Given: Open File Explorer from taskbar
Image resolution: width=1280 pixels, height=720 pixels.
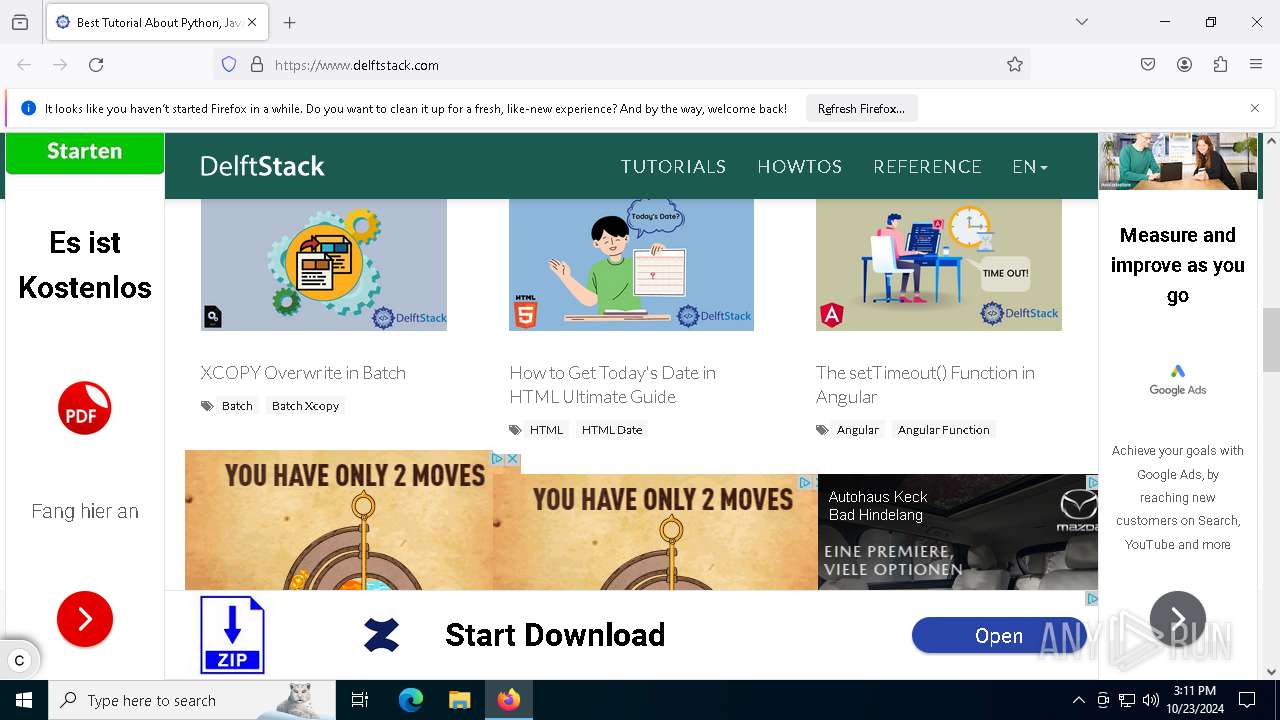Looking at the screenshot, I should click(x=459, y=700).
